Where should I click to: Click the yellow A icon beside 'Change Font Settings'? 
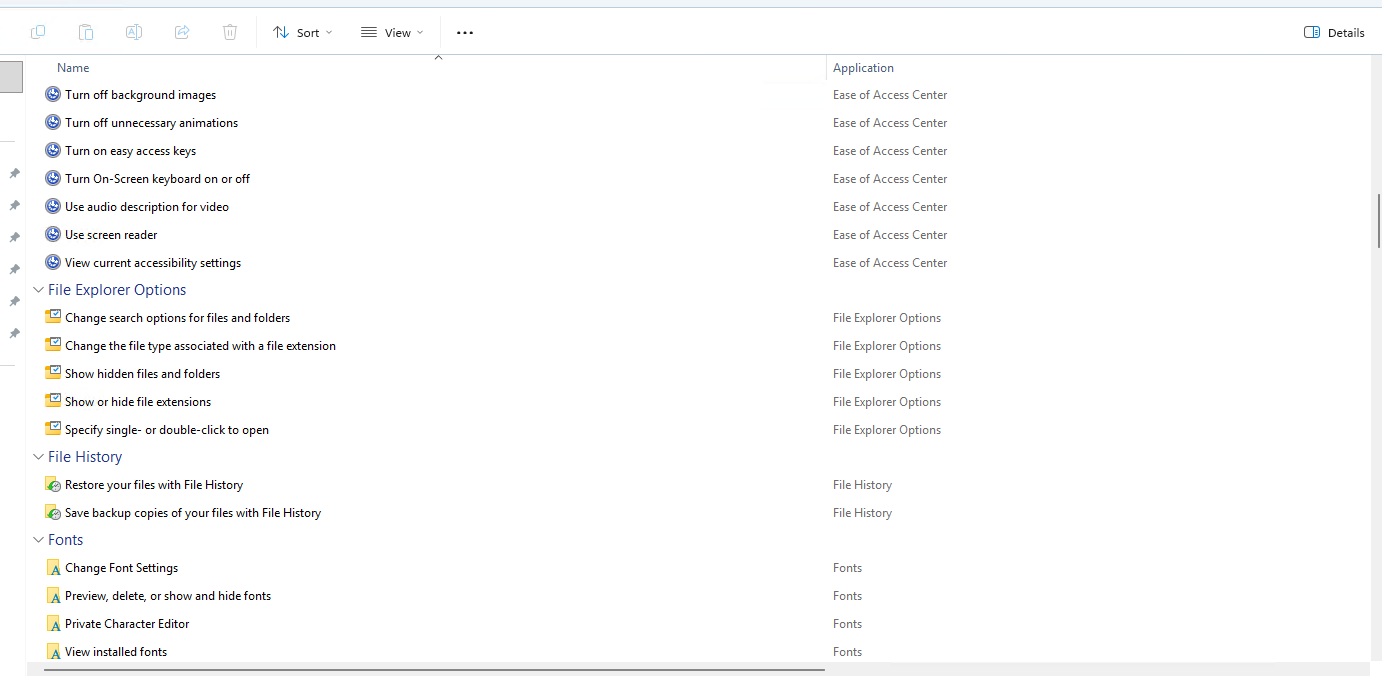point(53,567)
